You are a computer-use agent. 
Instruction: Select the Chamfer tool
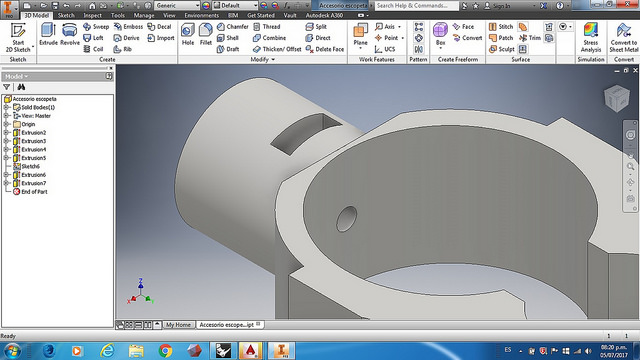[x=233, y=27]
